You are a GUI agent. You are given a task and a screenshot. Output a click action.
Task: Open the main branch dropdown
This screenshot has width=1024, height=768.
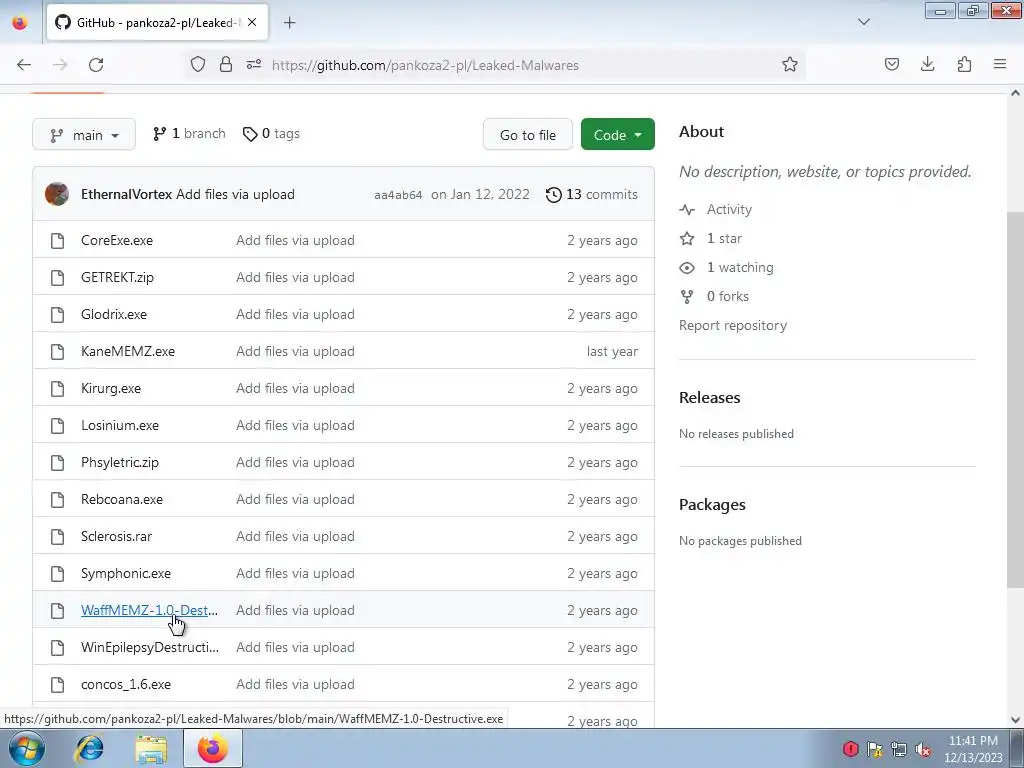pos(84,135)
